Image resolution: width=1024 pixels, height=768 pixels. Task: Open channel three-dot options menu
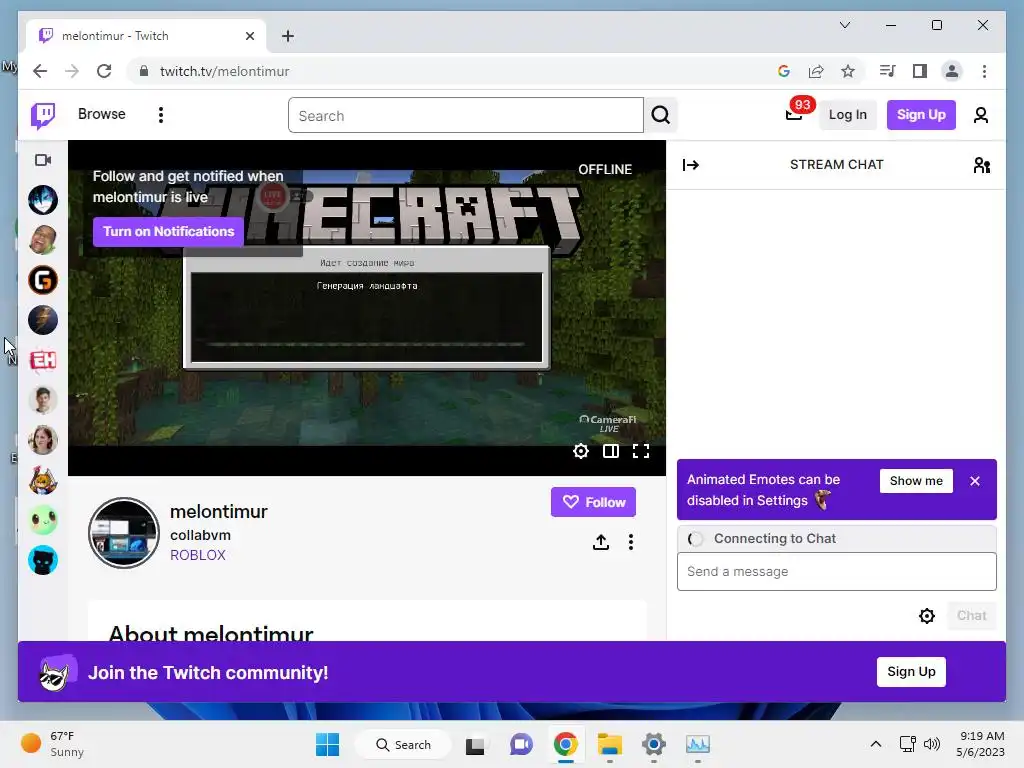pos(631,542)
